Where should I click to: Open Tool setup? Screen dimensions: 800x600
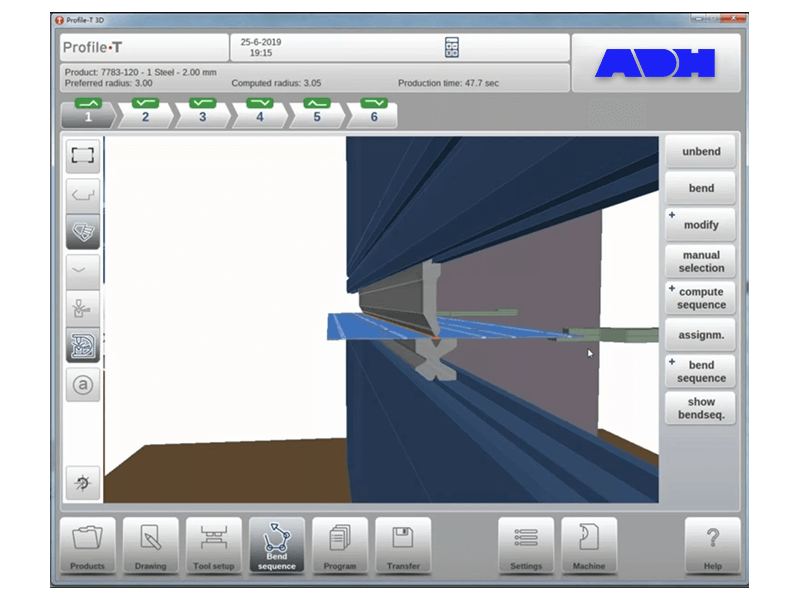(214, 545)
